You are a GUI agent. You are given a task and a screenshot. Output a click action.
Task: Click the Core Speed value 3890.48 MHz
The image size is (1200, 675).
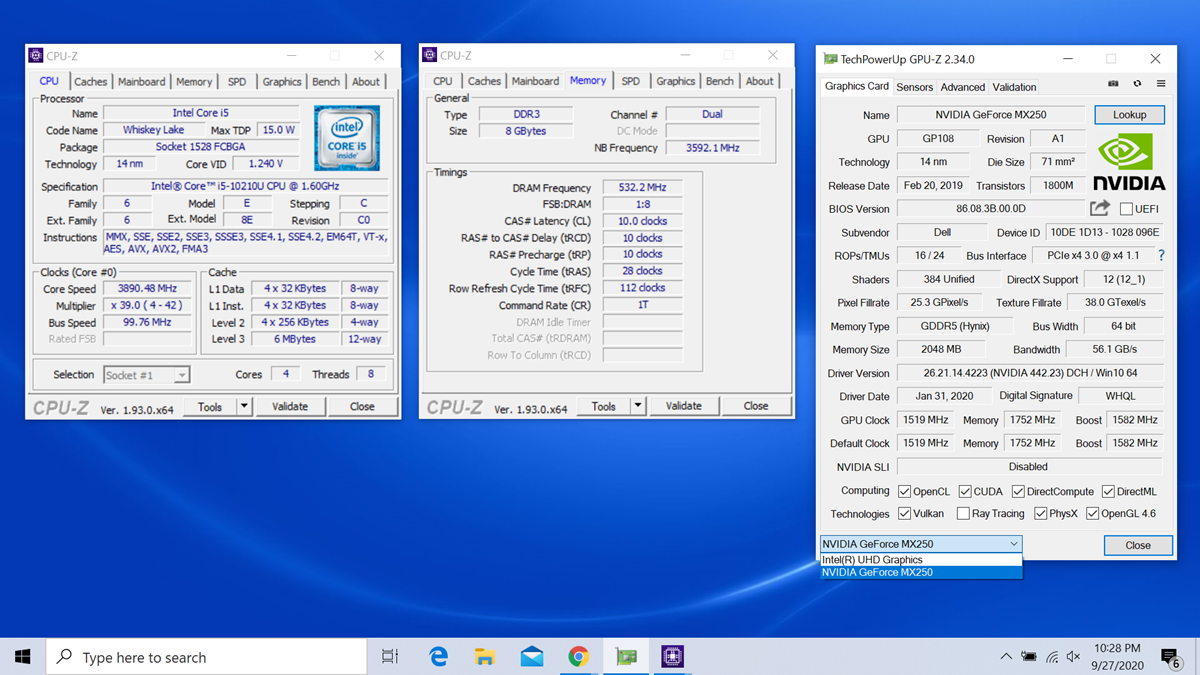(x=145, y=289)
